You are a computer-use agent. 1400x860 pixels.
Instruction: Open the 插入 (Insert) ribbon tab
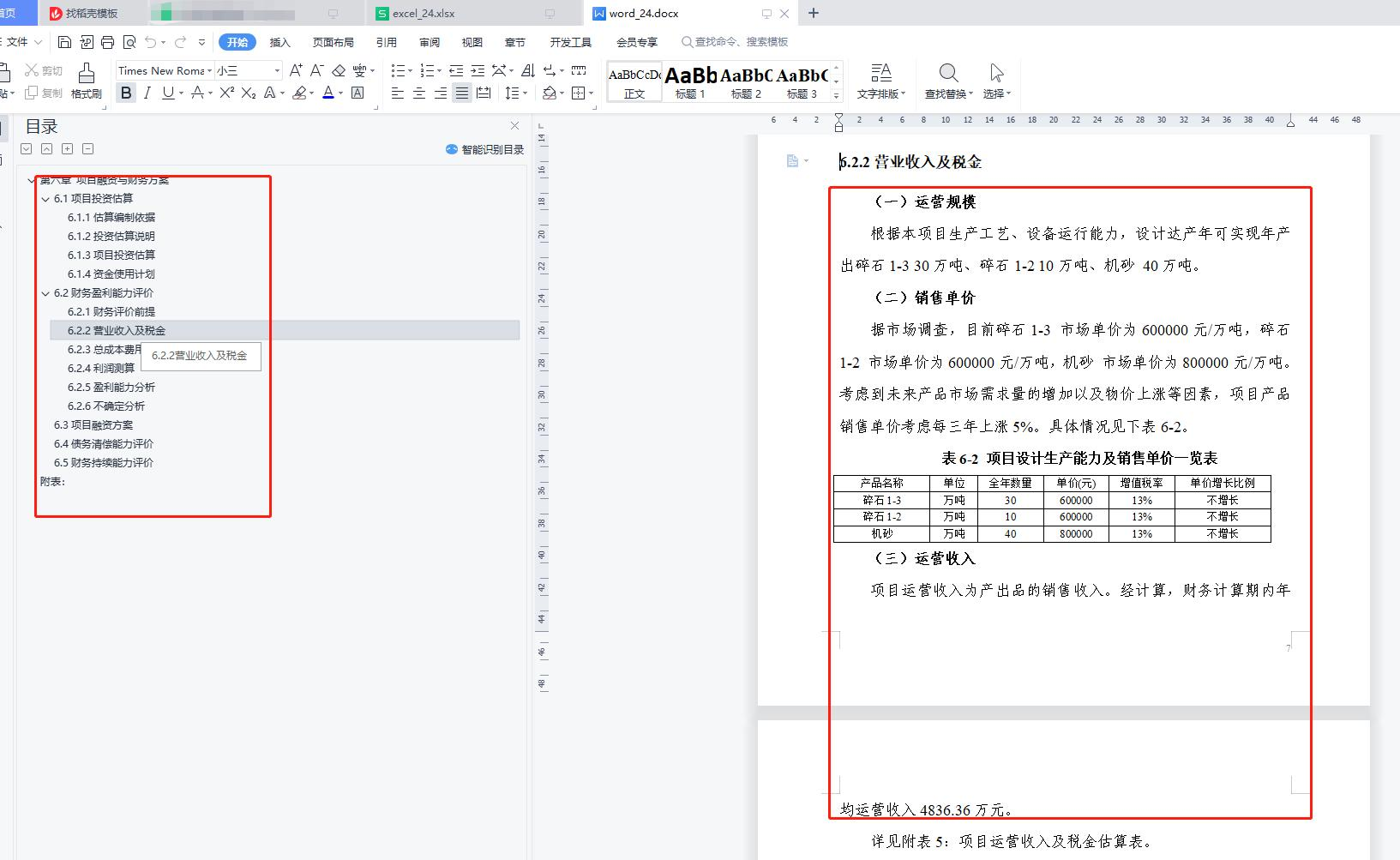click(279, 42)
